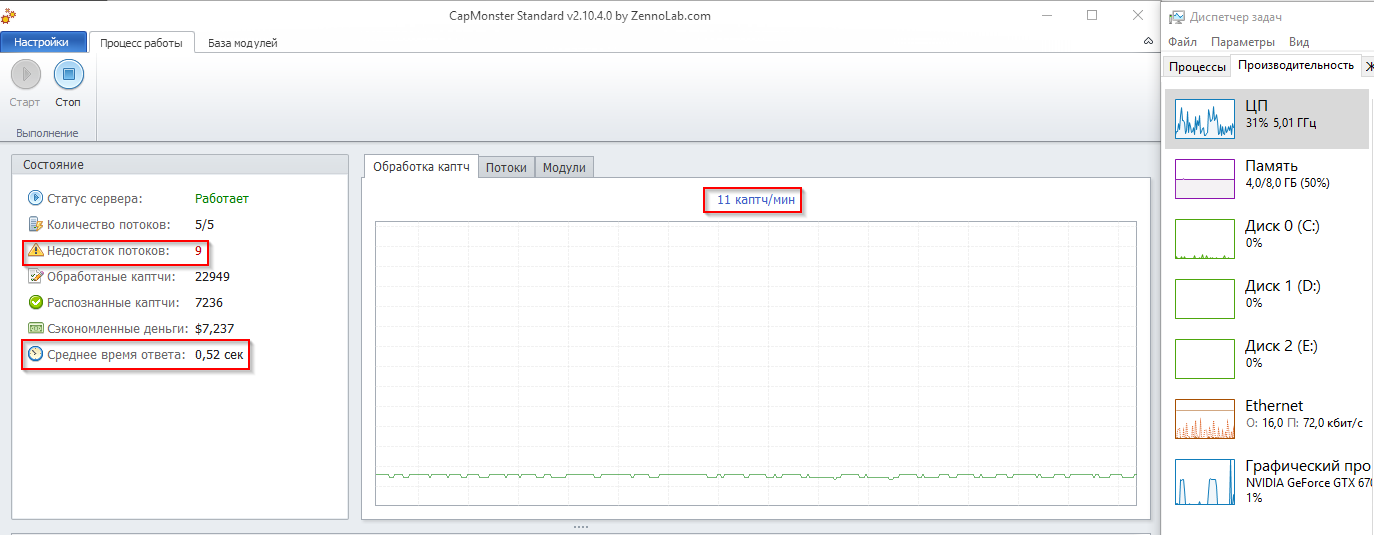The image size is (1374, 535).
Task: Click the Task Manager title icon
Action: [1177, 17]
